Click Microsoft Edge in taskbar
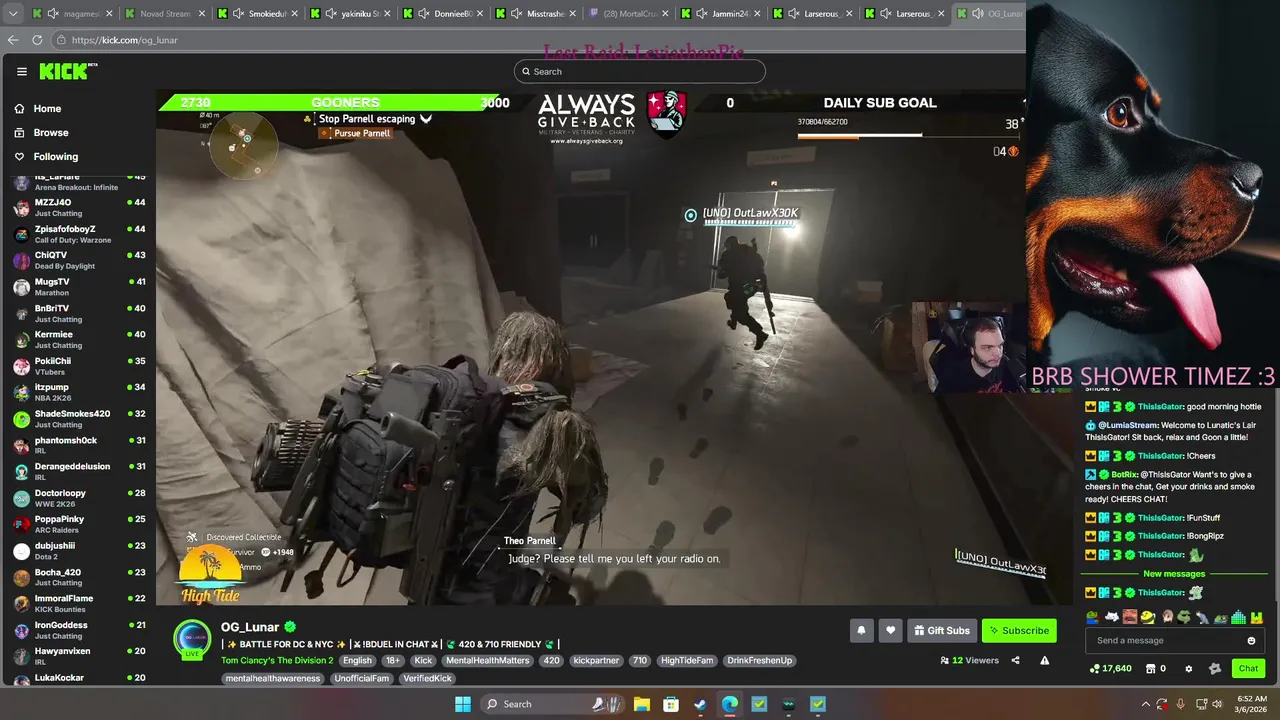 pos(730,704)
